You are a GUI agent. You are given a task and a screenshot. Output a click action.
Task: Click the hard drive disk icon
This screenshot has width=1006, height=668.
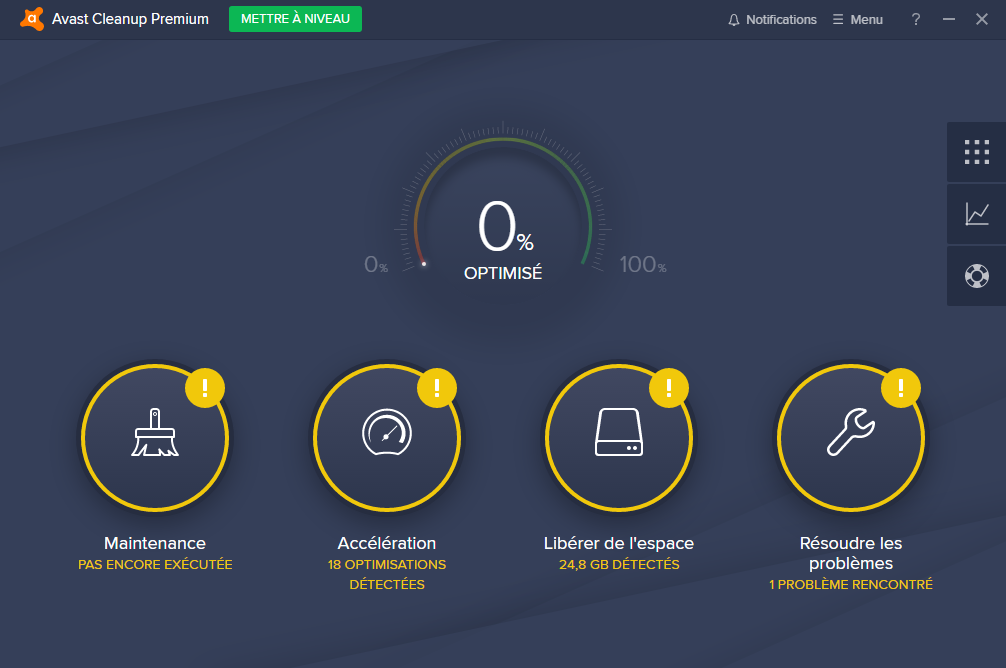[618, 435]
